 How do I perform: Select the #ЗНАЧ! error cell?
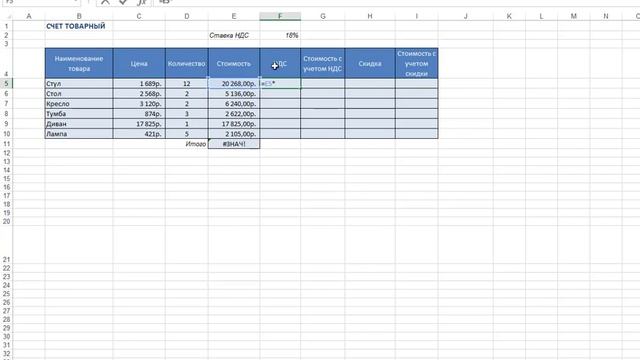pos(233,144)
